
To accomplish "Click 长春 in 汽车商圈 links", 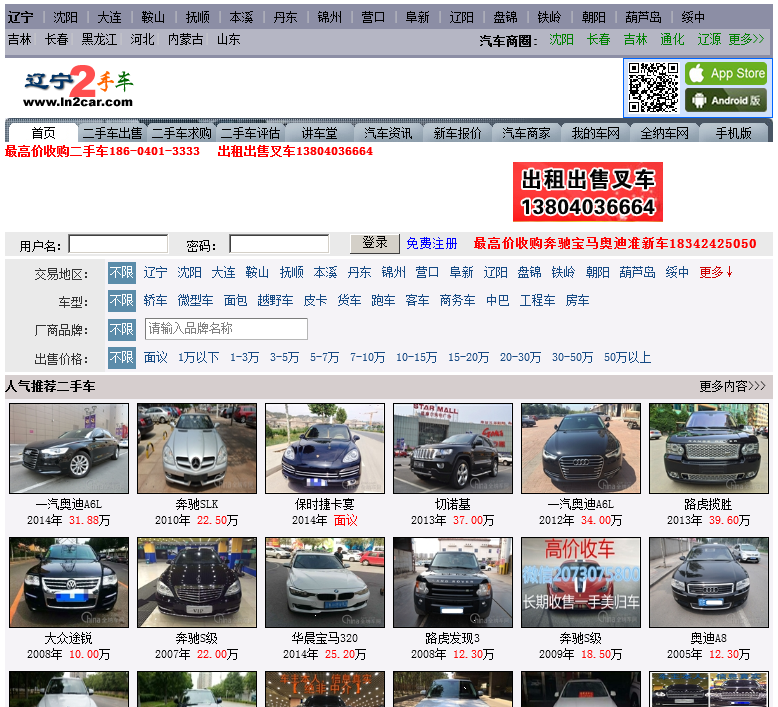I will click(x=598, y=39).
